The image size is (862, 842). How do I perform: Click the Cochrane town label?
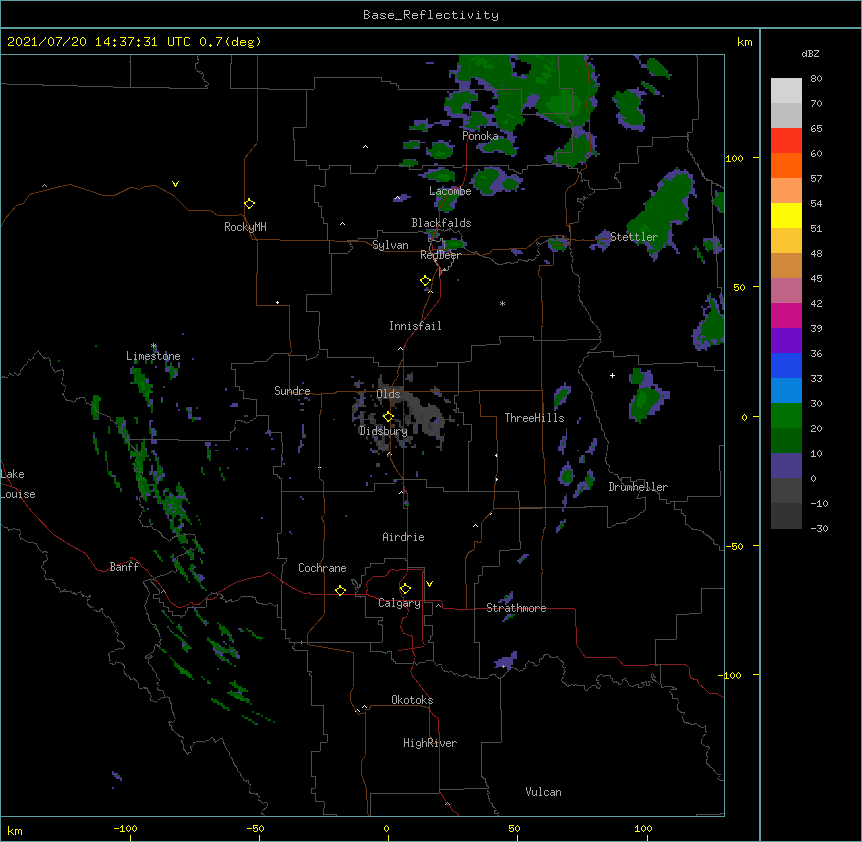tap(322, 568)
